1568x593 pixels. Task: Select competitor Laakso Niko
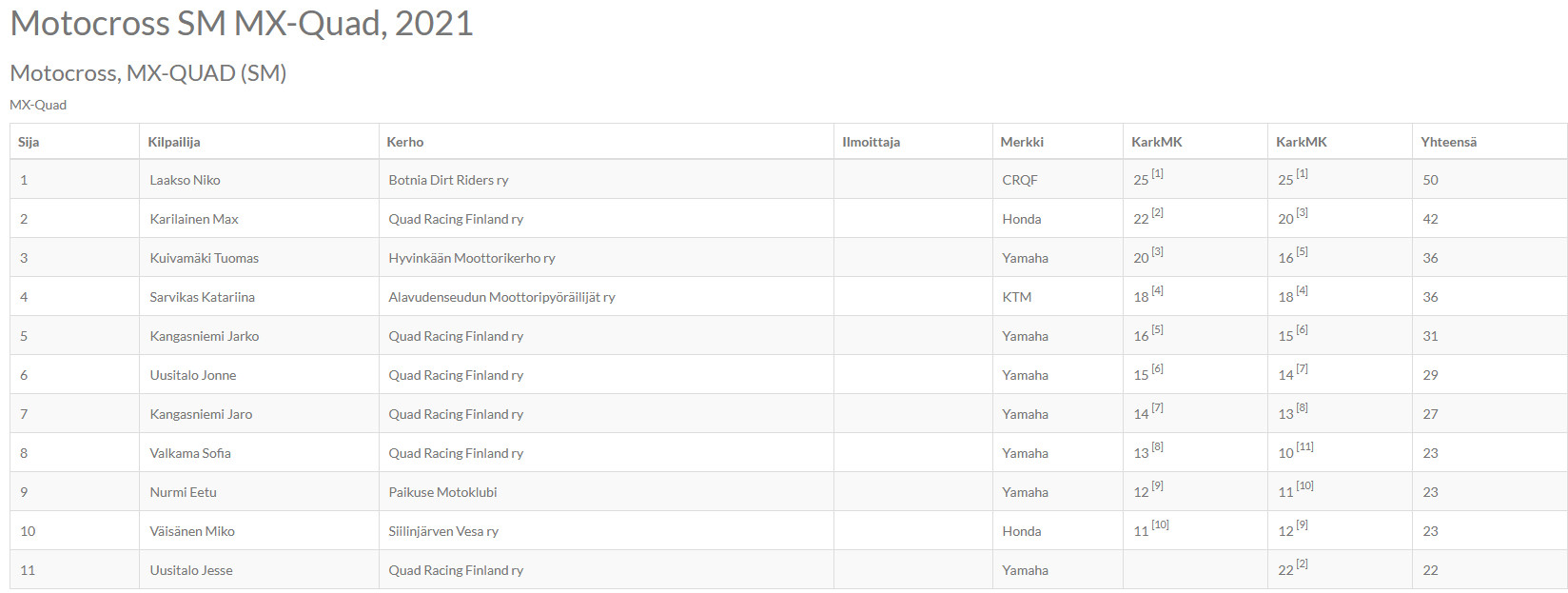click(185, 180)
